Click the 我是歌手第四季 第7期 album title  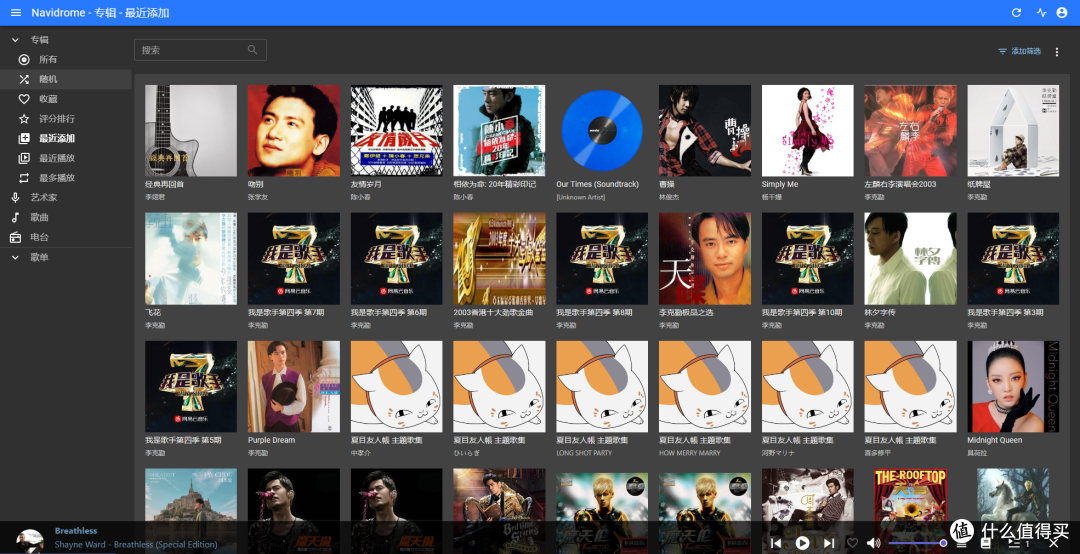(286, 313)
